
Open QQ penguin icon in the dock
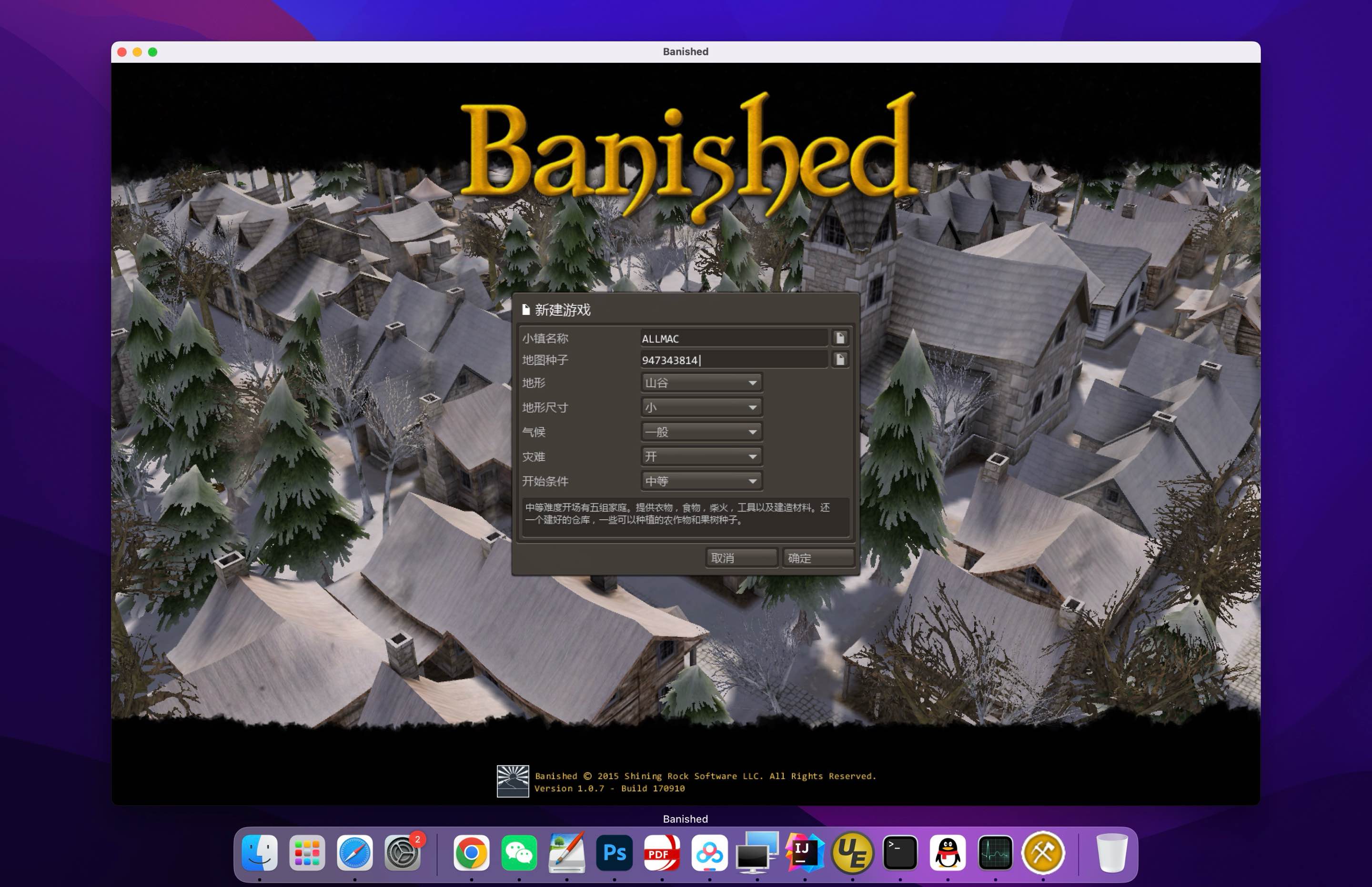[x=948, y=853]
